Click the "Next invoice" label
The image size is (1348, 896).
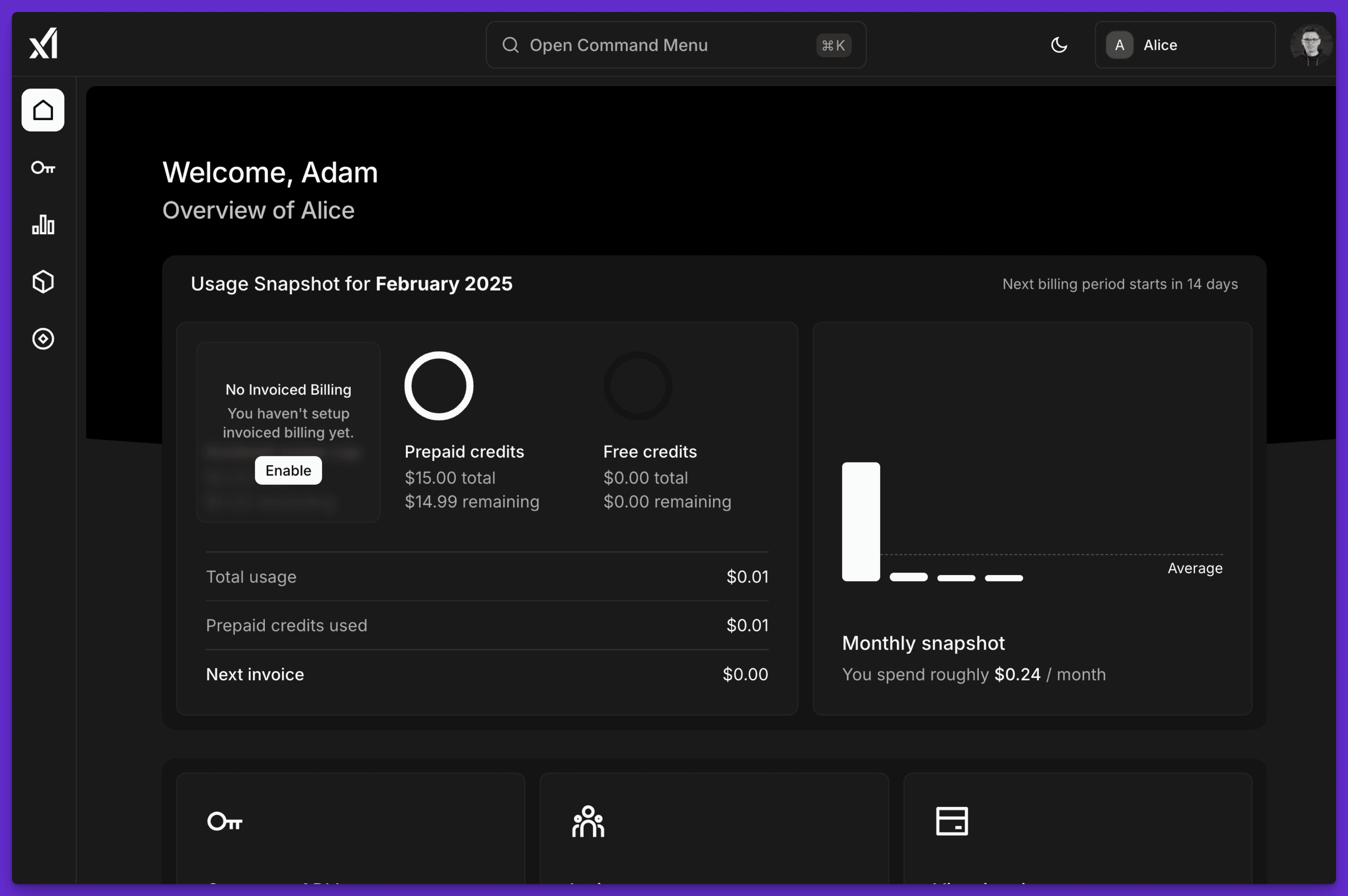(x=255, y=675)
